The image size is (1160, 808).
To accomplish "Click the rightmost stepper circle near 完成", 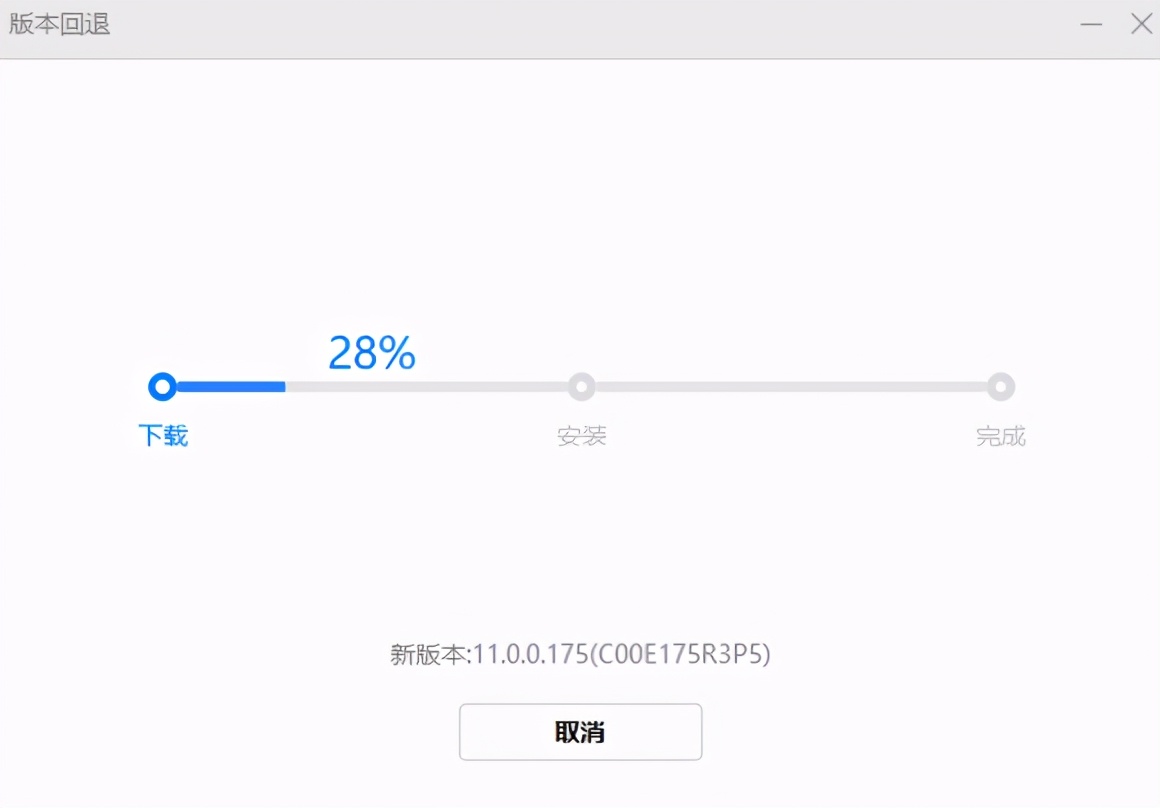I will (1001, 387).
